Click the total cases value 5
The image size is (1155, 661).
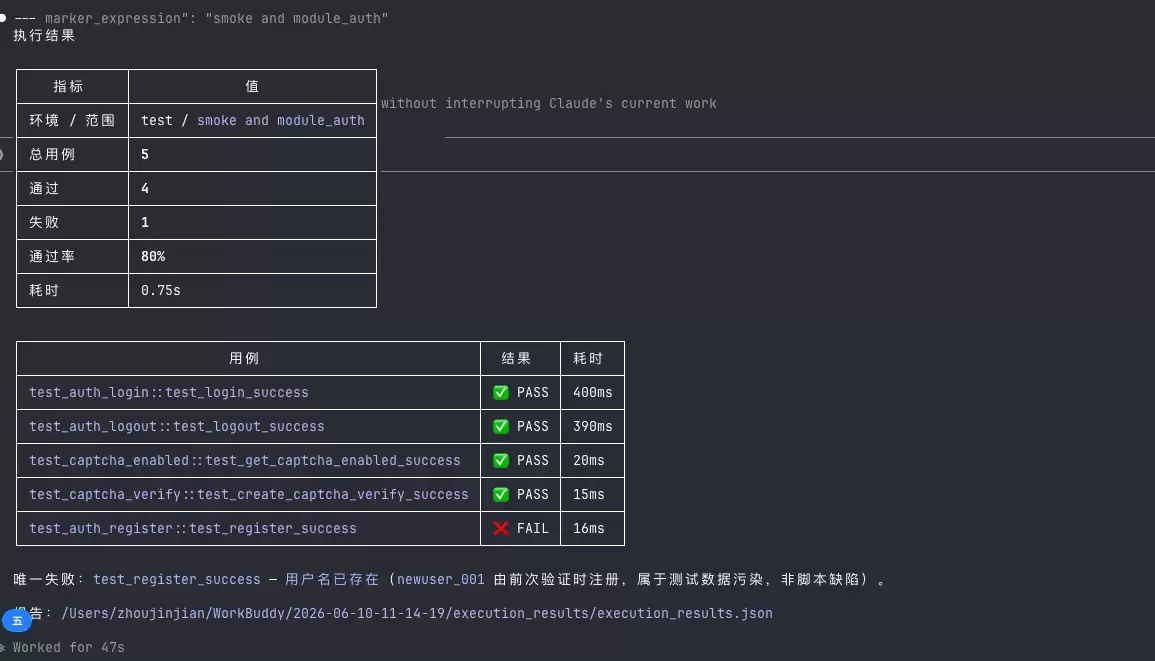coord(144,154)
